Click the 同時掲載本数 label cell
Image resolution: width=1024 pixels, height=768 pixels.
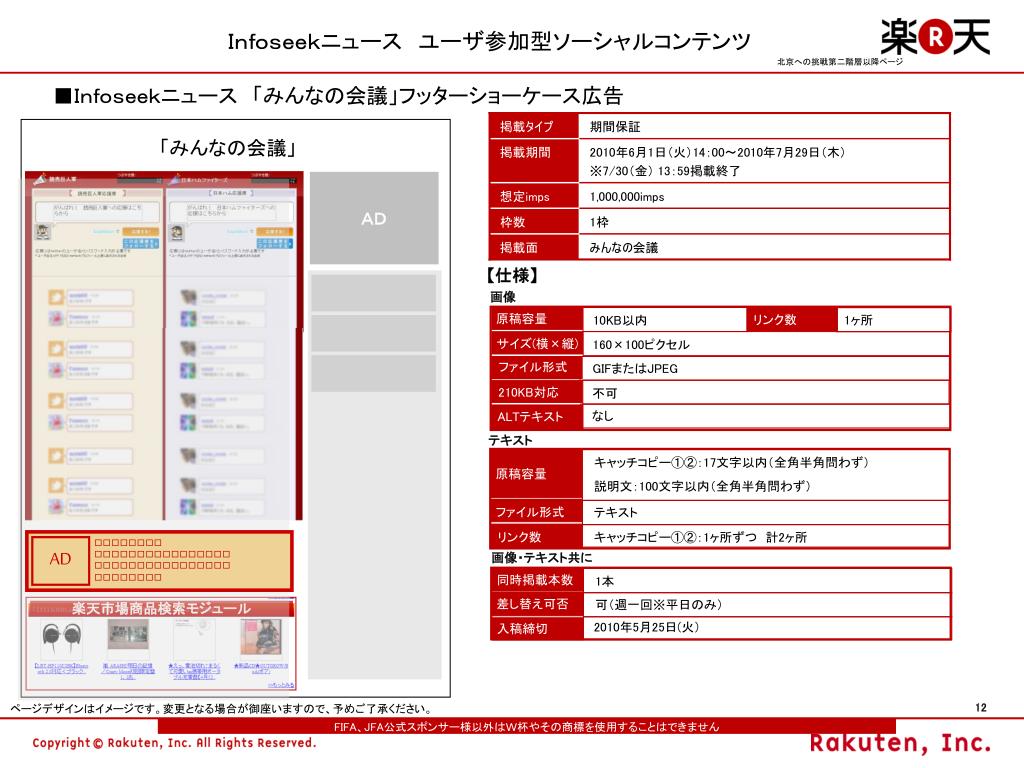point(536,580)
